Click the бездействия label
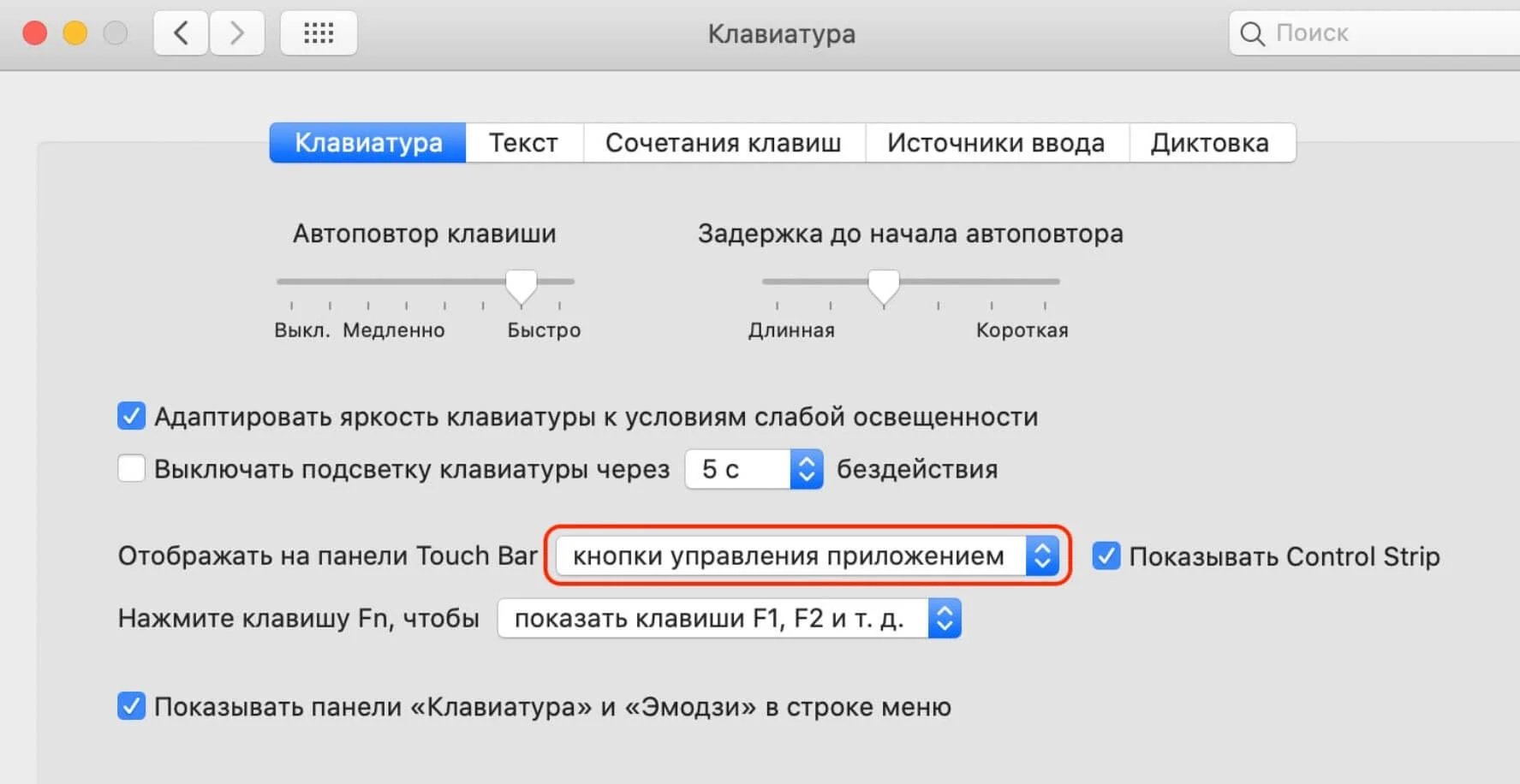This screenshot has height=784, width=1520. pyautogui.click(x=917, y=469)
